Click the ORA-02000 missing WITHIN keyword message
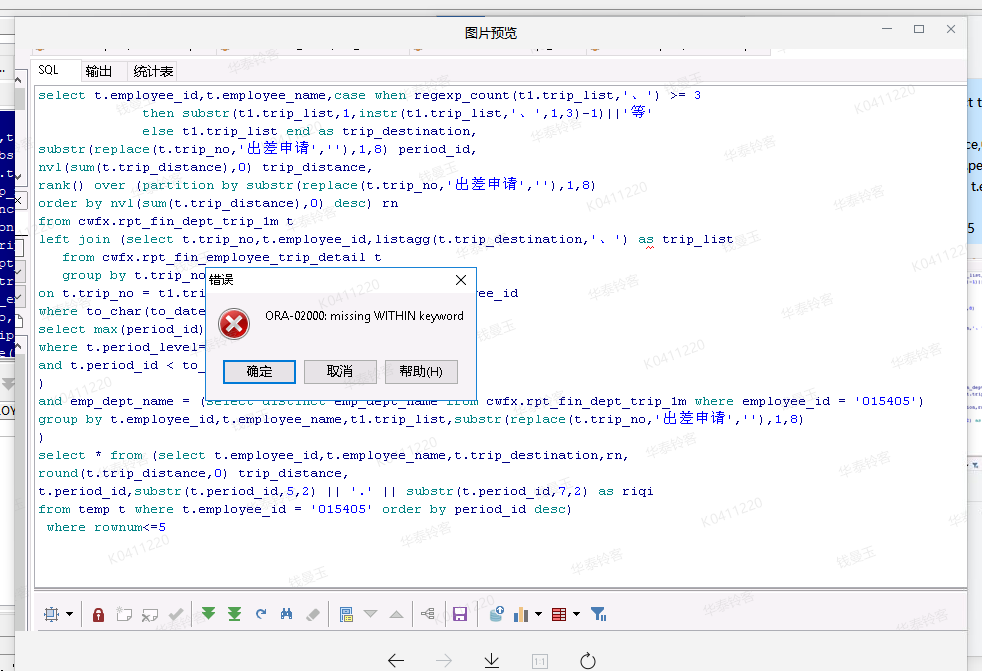The width and height of the screenshot is (982, 671). (364, 316)
